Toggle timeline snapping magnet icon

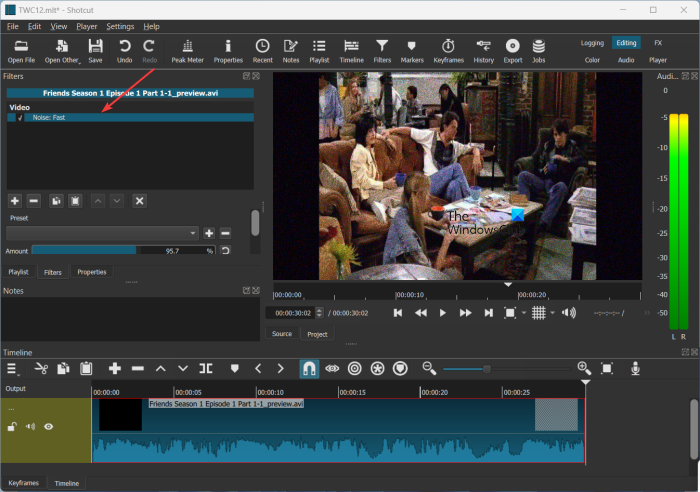[x=310, y=368]
